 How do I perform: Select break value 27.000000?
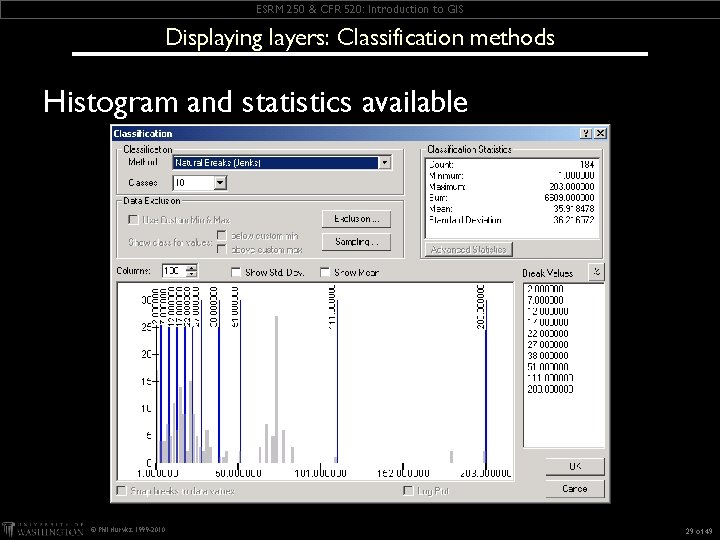[548, 344]
